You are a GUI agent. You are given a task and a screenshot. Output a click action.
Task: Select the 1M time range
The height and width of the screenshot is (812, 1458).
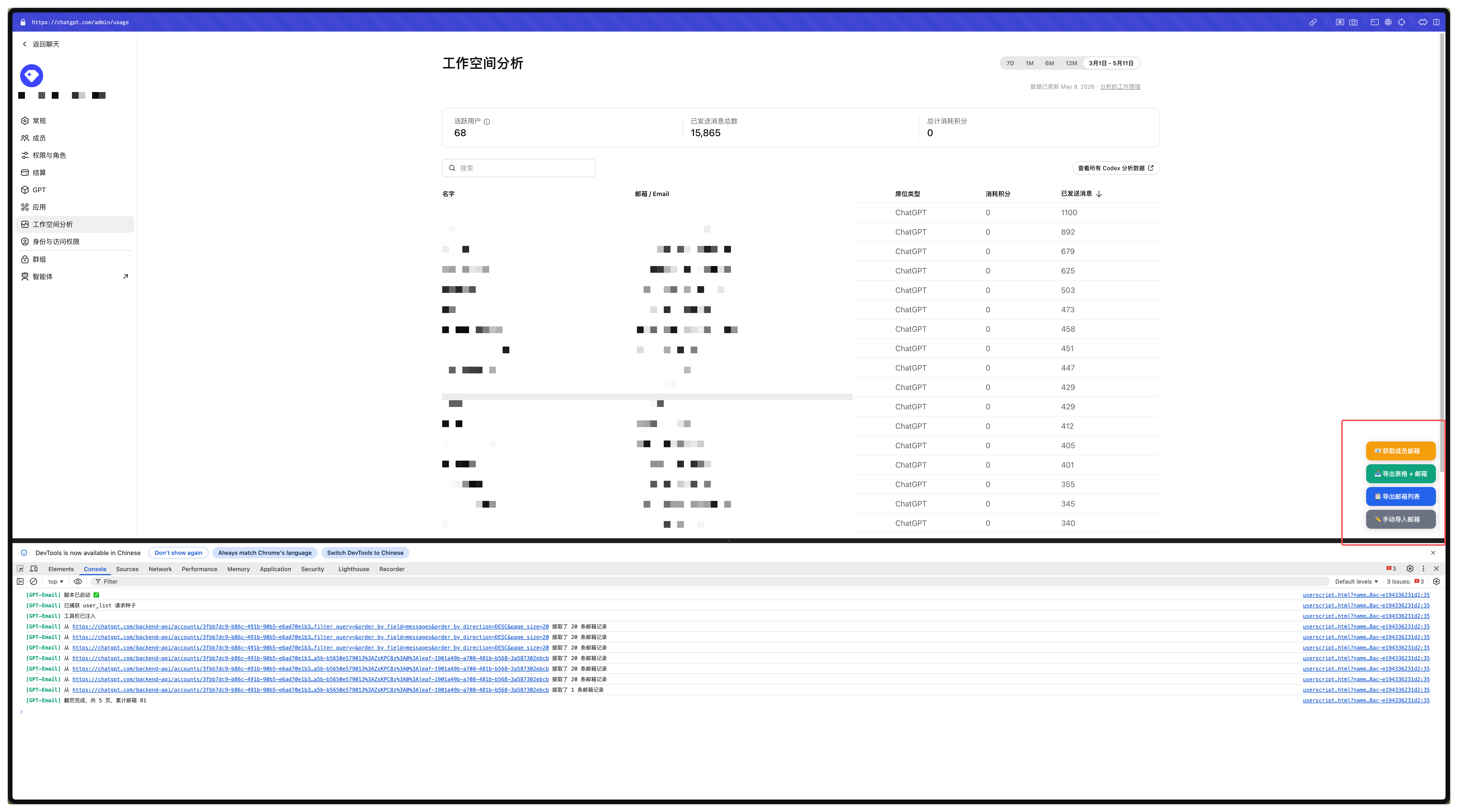pyautogui.click(x=1029, y=63)
